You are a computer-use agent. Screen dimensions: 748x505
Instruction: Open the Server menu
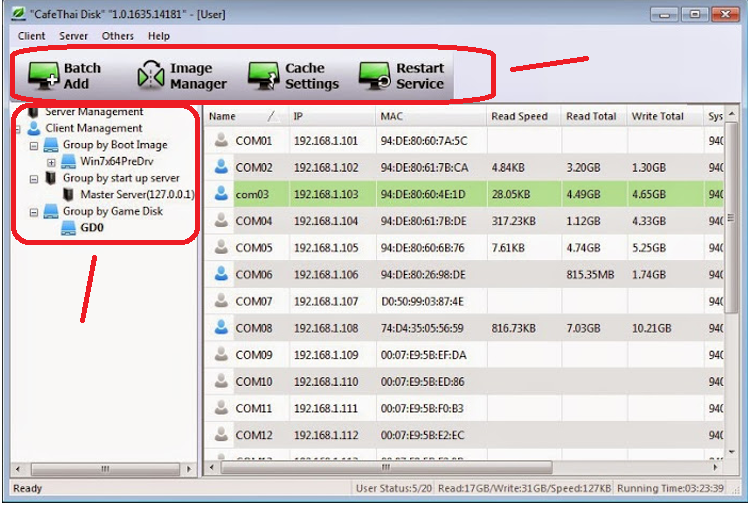73,36
